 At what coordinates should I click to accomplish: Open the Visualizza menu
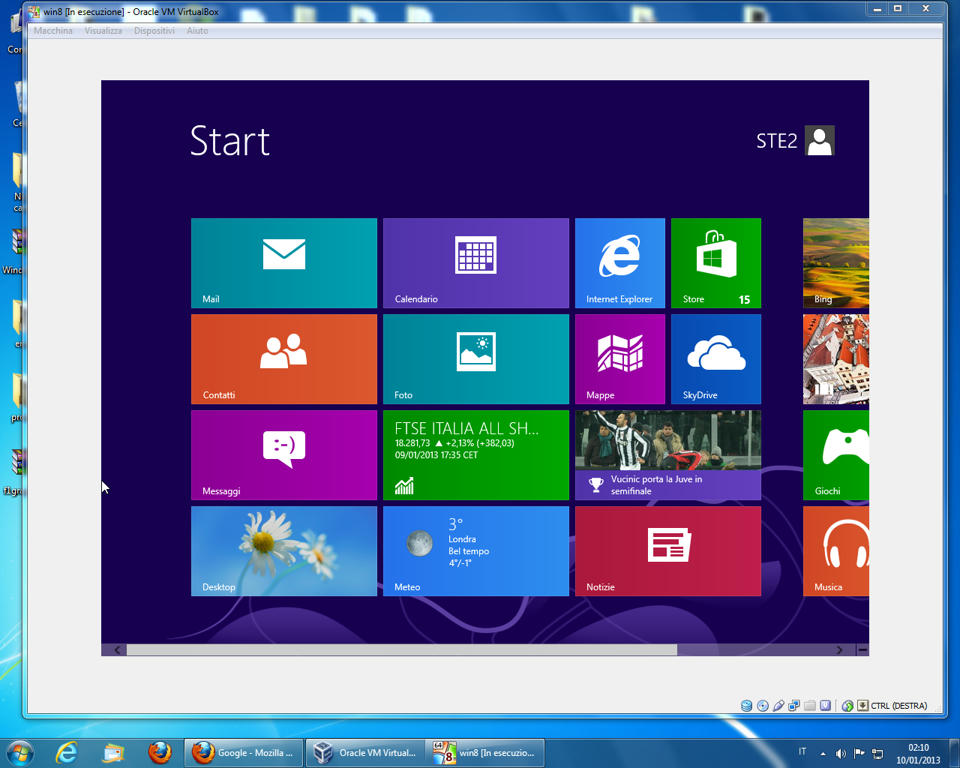click(103, 31)
